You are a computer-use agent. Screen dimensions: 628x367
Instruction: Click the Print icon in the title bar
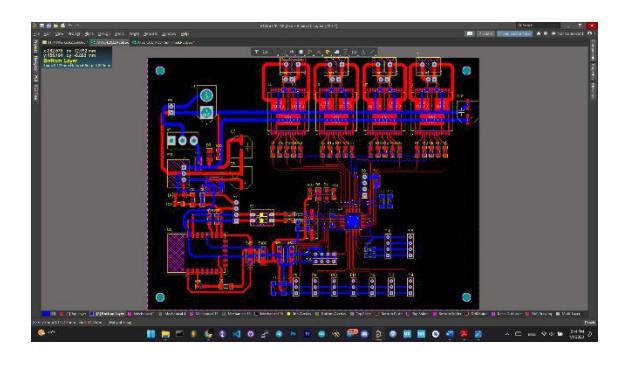point(63,26)
